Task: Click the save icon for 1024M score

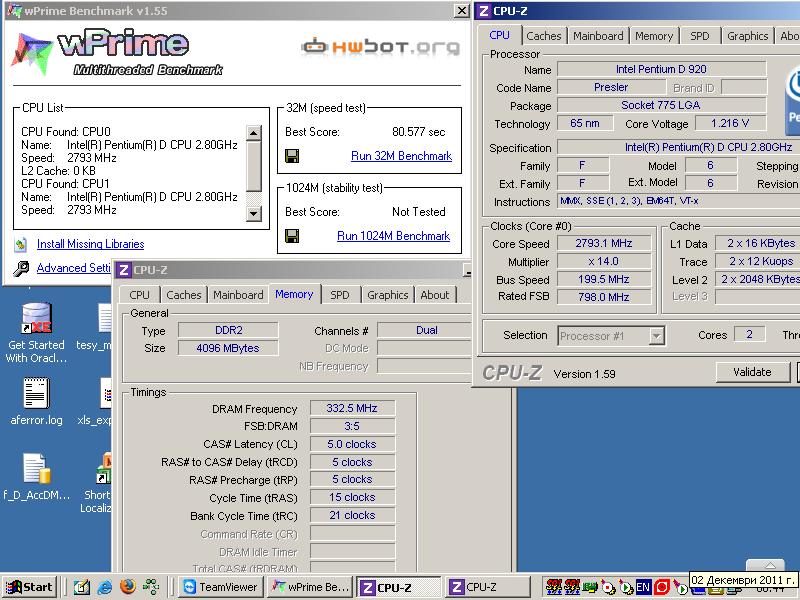Action: [292, 236]
